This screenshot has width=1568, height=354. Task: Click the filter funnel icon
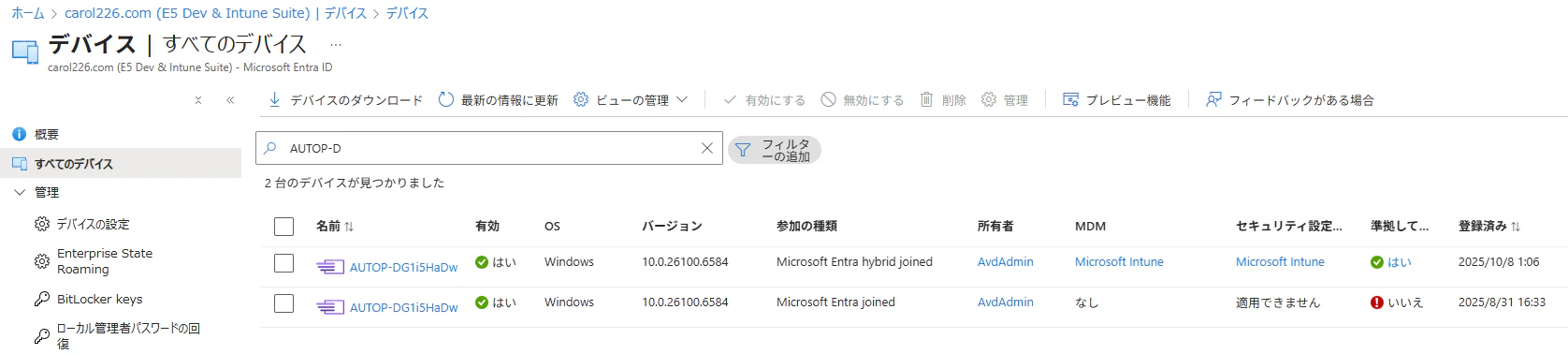coord(743,150)
